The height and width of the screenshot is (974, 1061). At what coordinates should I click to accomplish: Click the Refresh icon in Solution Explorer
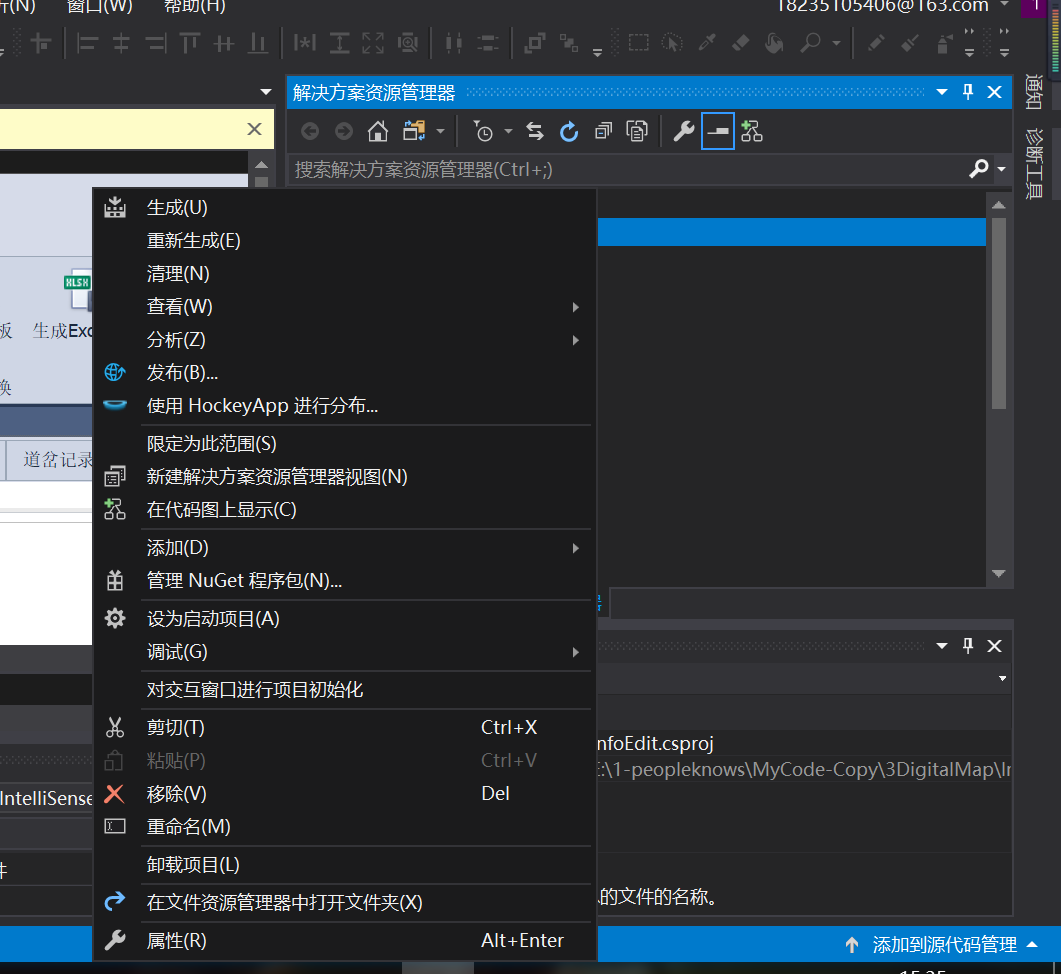(x=569, y=131)
